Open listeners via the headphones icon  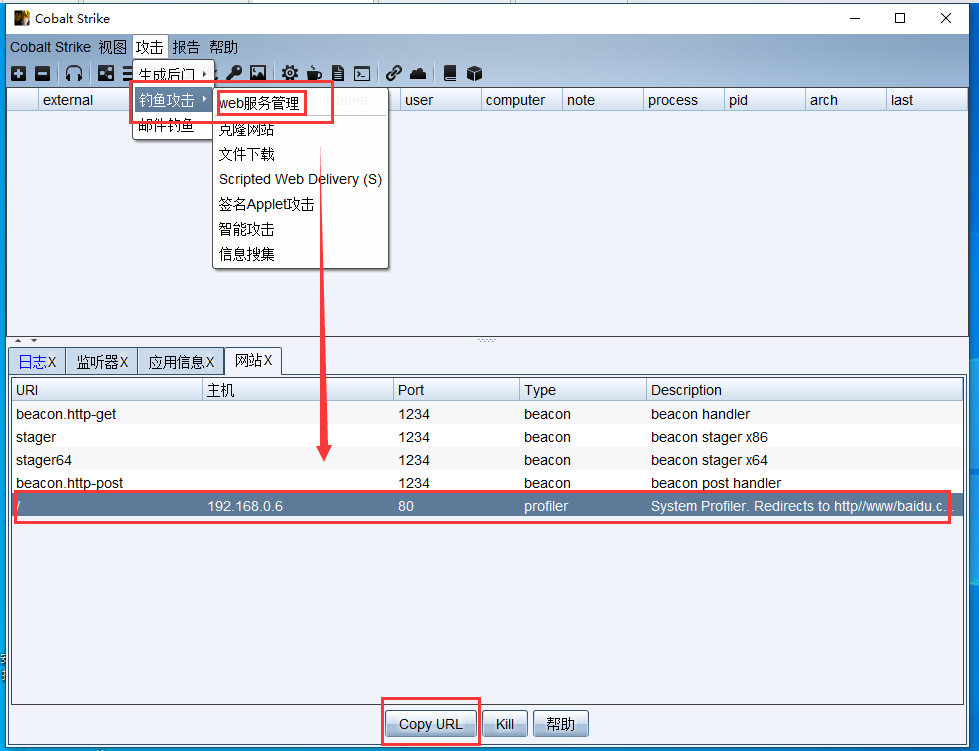(x=74, y=73)
